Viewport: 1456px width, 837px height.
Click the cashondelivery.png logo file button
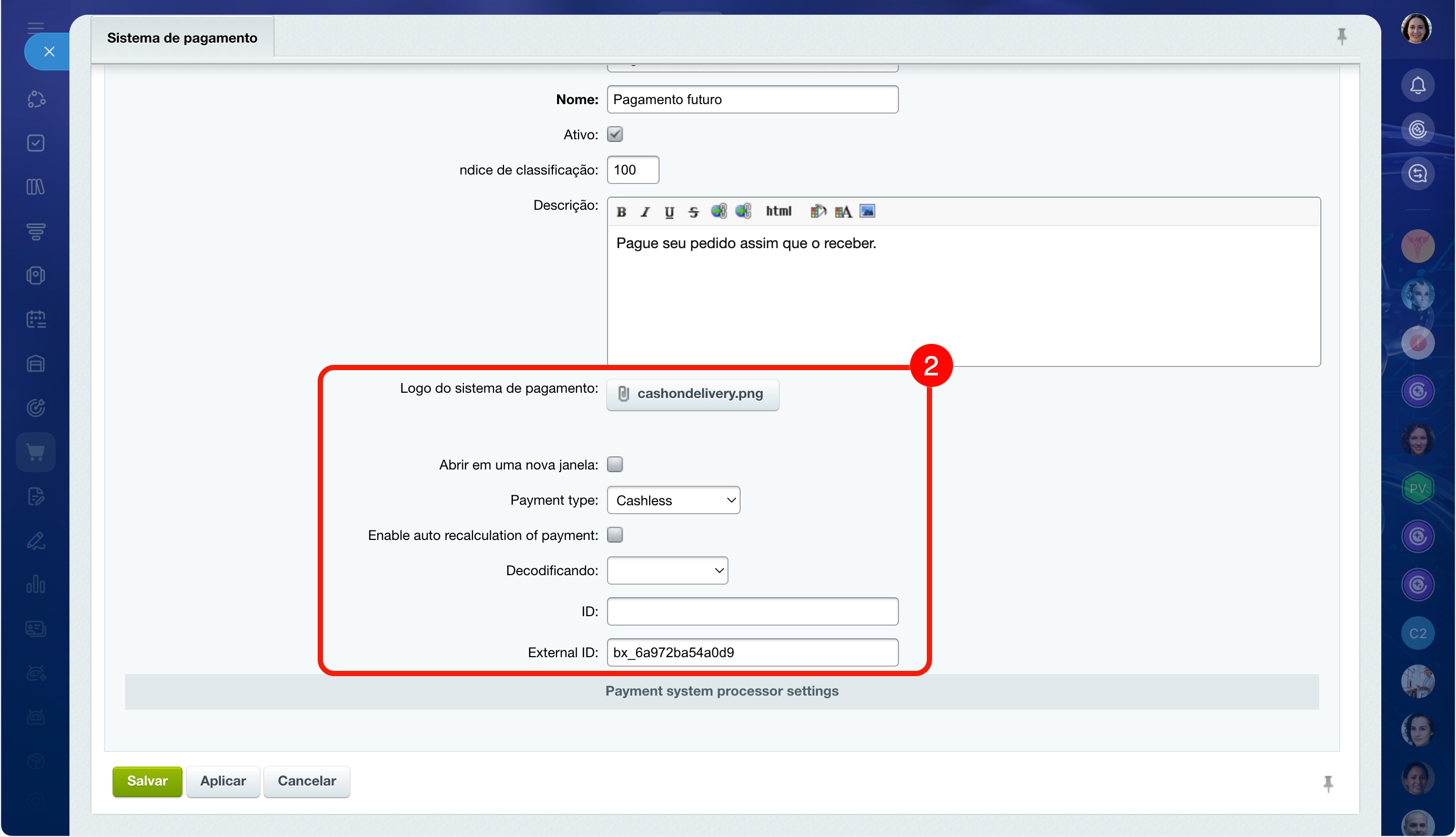tap(692, 394)
